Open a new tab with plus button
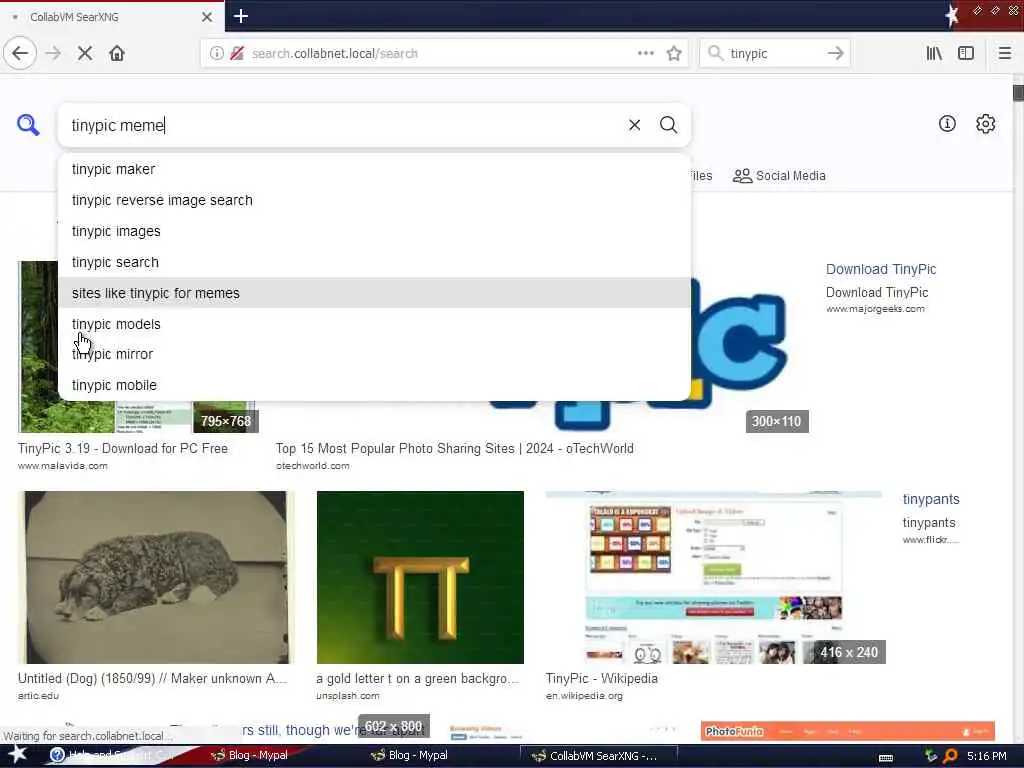Viewport: 1024px width, 768px height. point(240,16)
